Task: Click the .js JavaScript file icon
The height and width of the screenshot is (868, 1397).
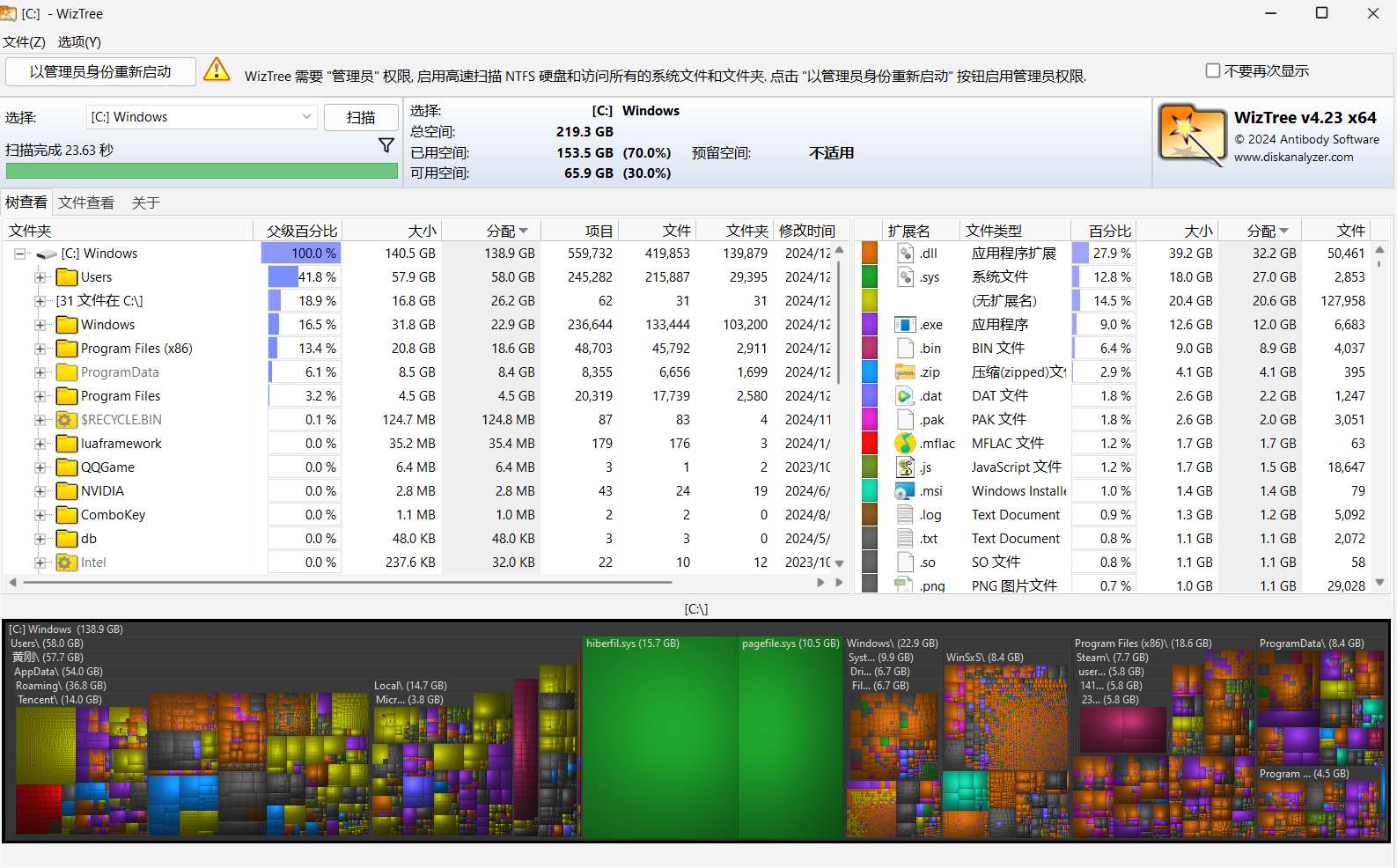Action: coord(905,467)
